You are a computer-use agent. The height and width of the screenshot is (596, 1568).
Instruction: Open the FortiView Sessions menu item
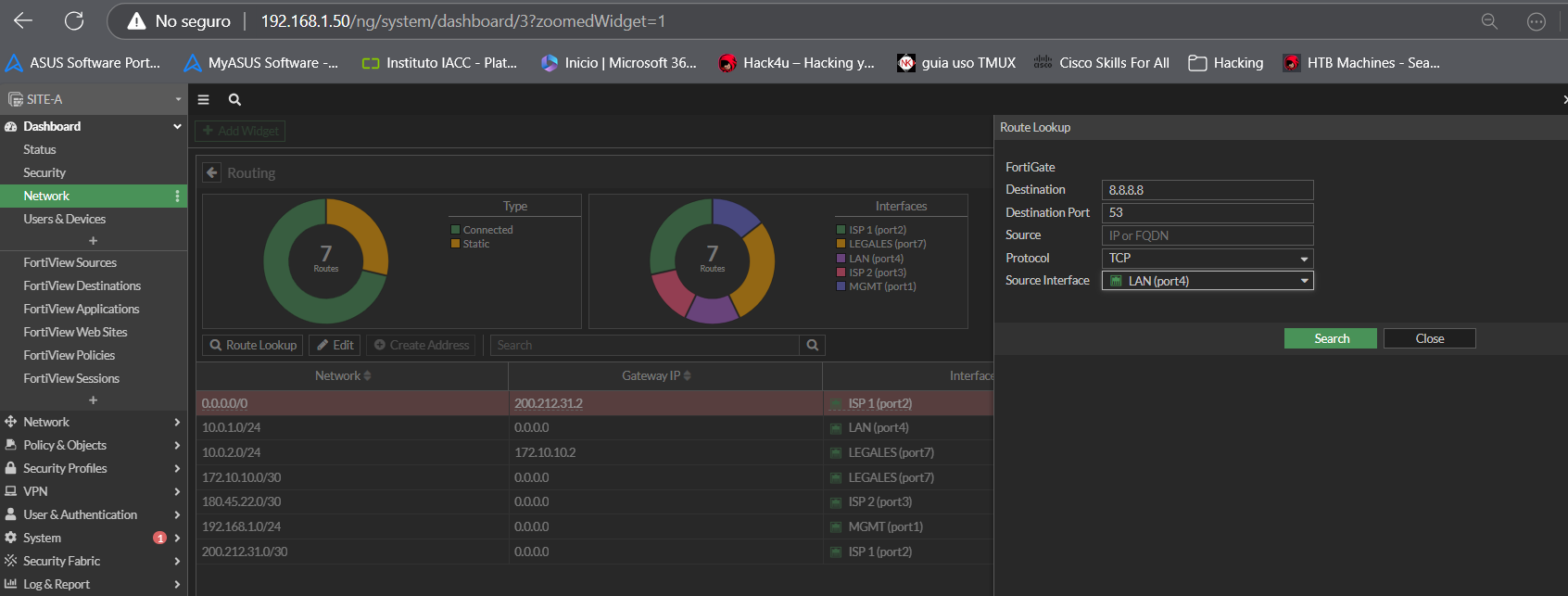click(x=71, y=379)
